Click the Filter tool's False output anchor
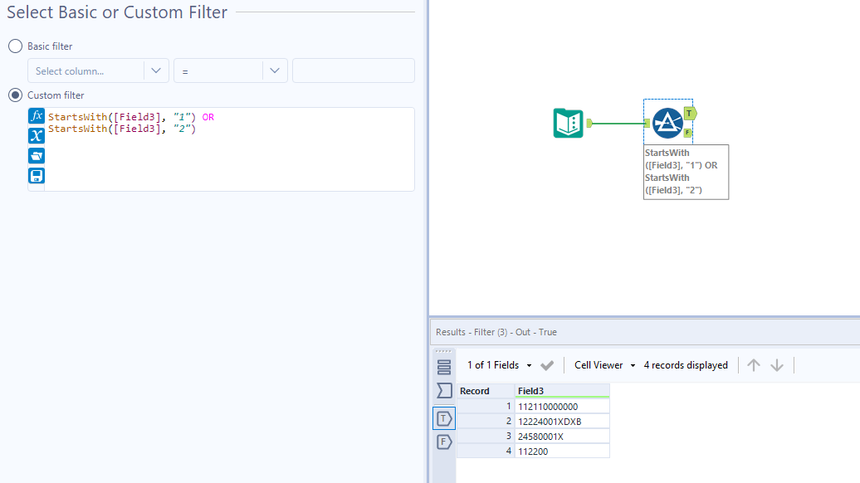This screenshot has width=860, height=483. (x=688, y=133)
